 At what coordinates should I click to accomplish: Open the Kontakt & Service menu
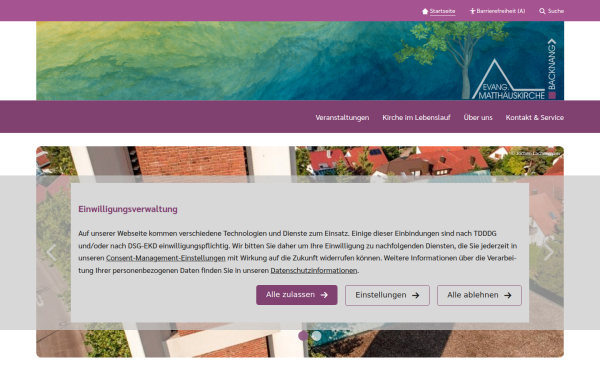[535, 117]
